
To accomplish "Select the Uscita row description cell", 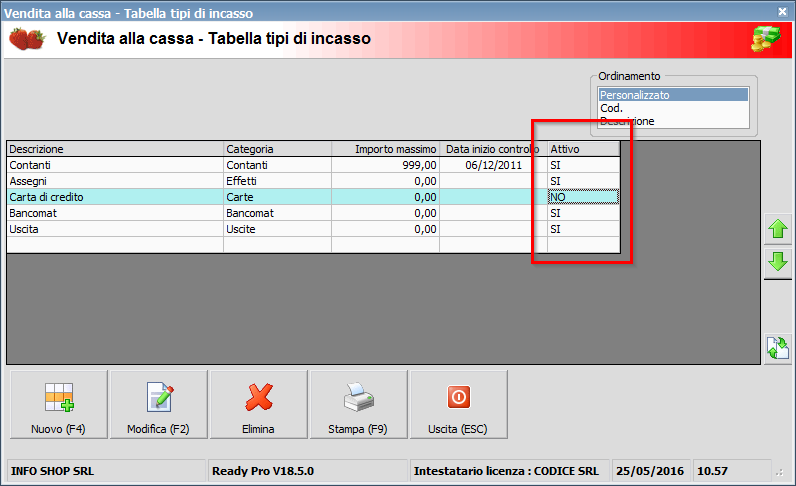I will 115,229.
